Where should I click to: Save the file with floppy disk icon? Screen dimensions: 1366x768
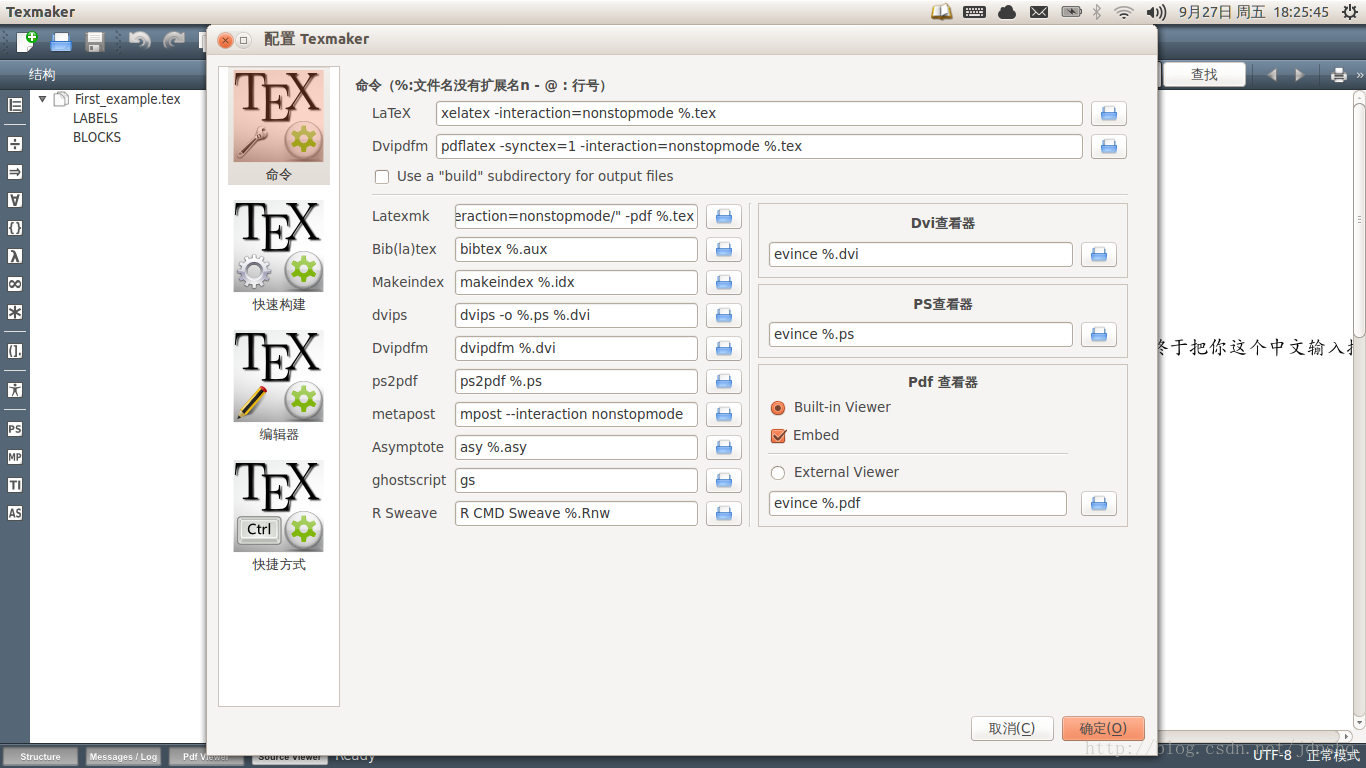click(95, 42)
